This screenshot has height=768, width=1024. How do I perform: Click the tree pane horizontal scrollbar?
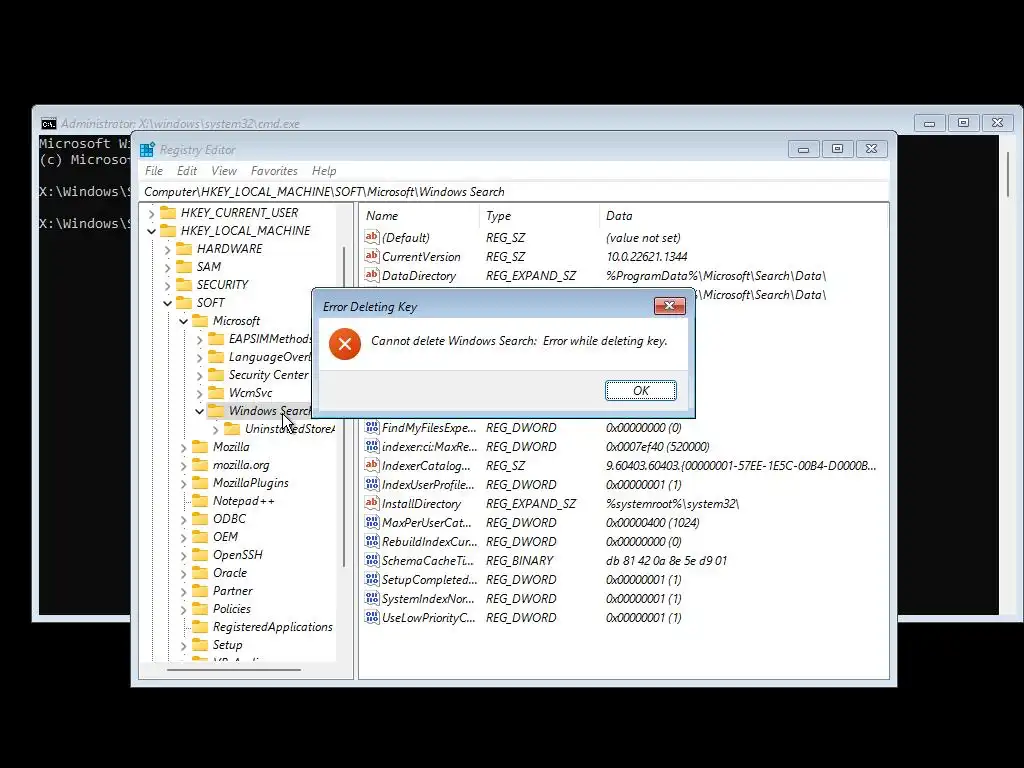tap(234, 669)
